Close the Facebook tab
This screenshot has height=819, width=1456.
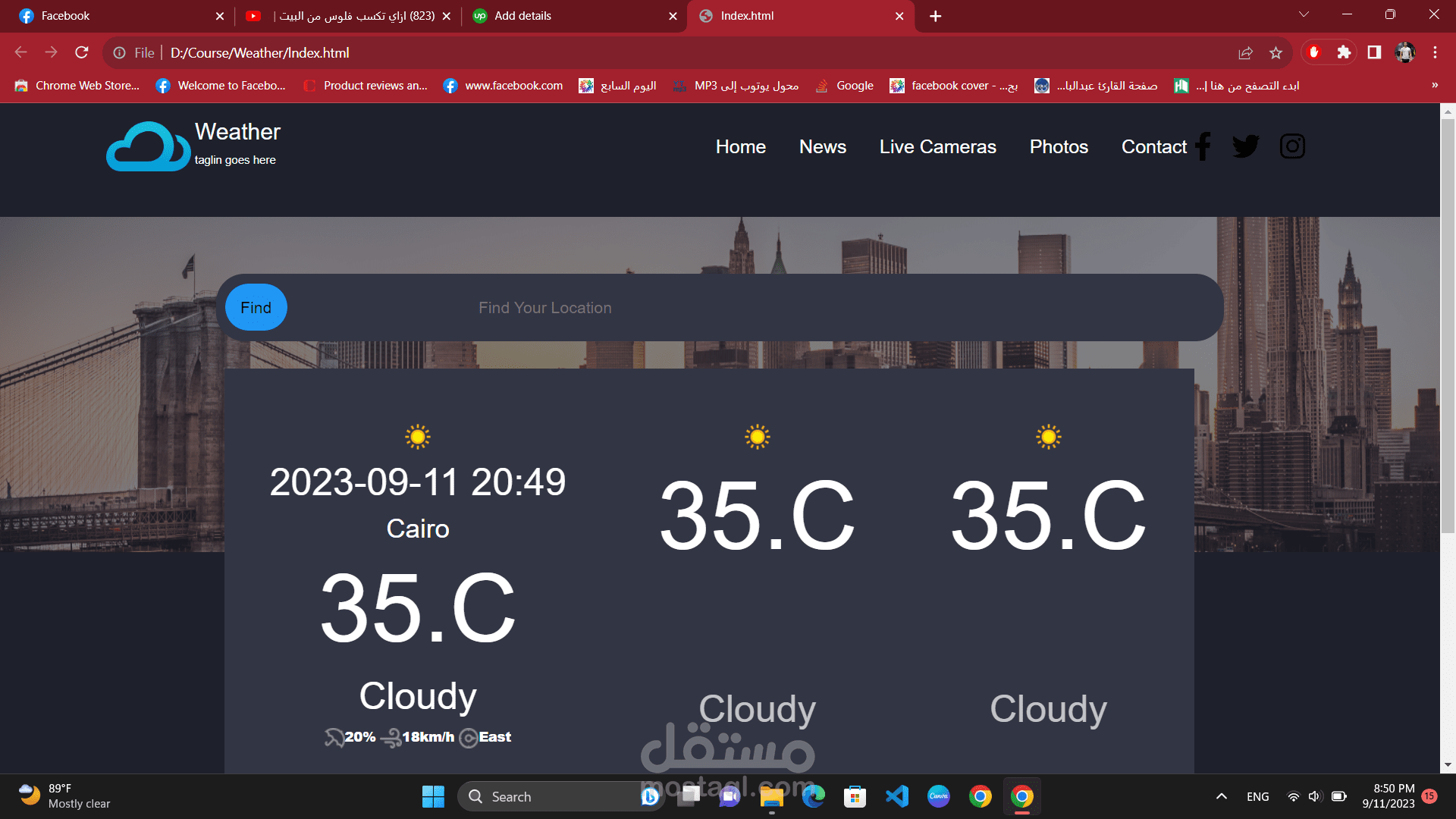click(x=220, y=16)
